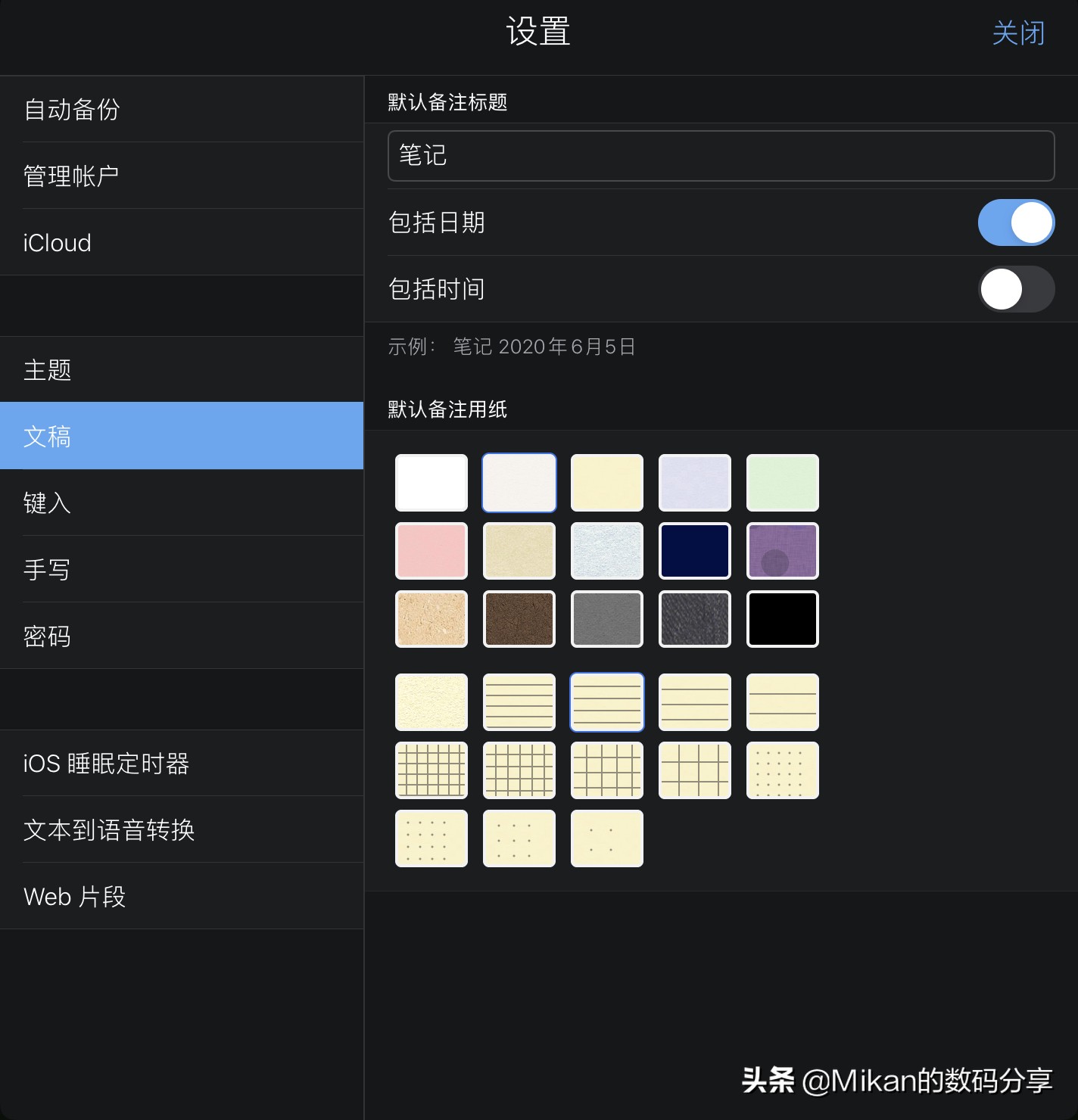
Task: Tap 关闭 to dismiss settings
Action: click(1018, 33)
